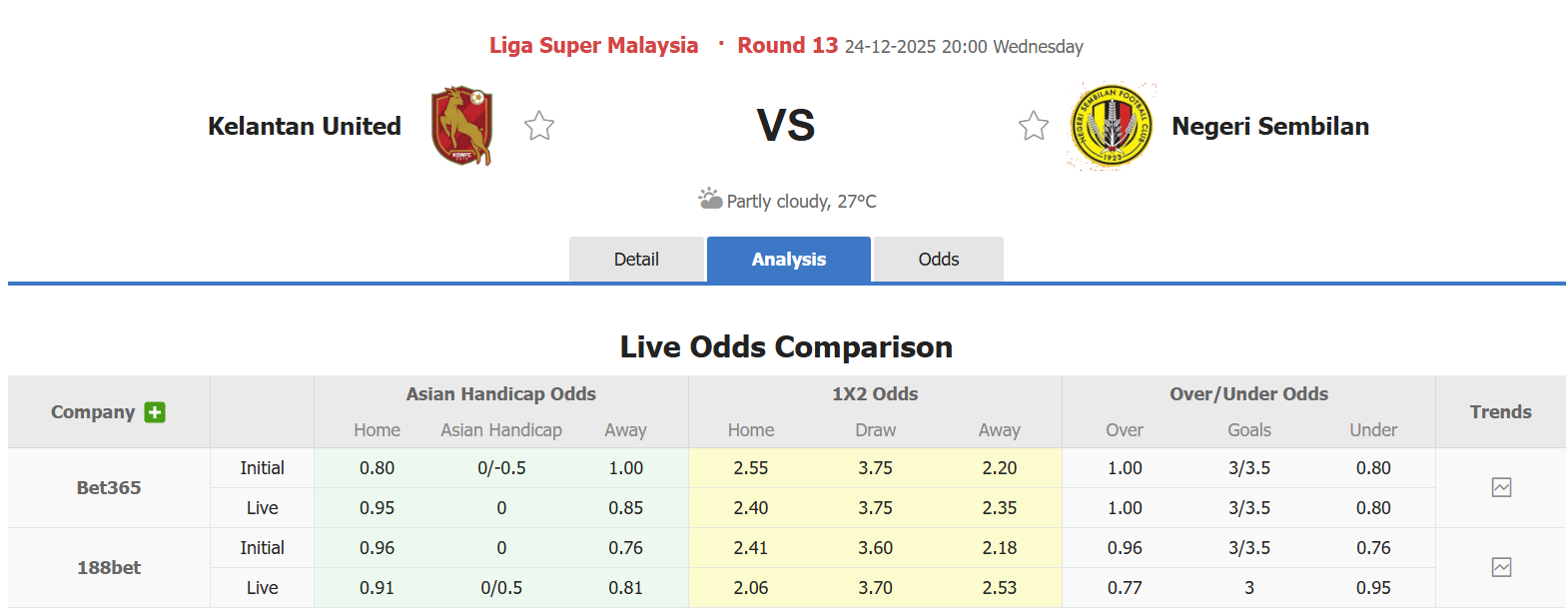Select the Analysis tab

788,259
